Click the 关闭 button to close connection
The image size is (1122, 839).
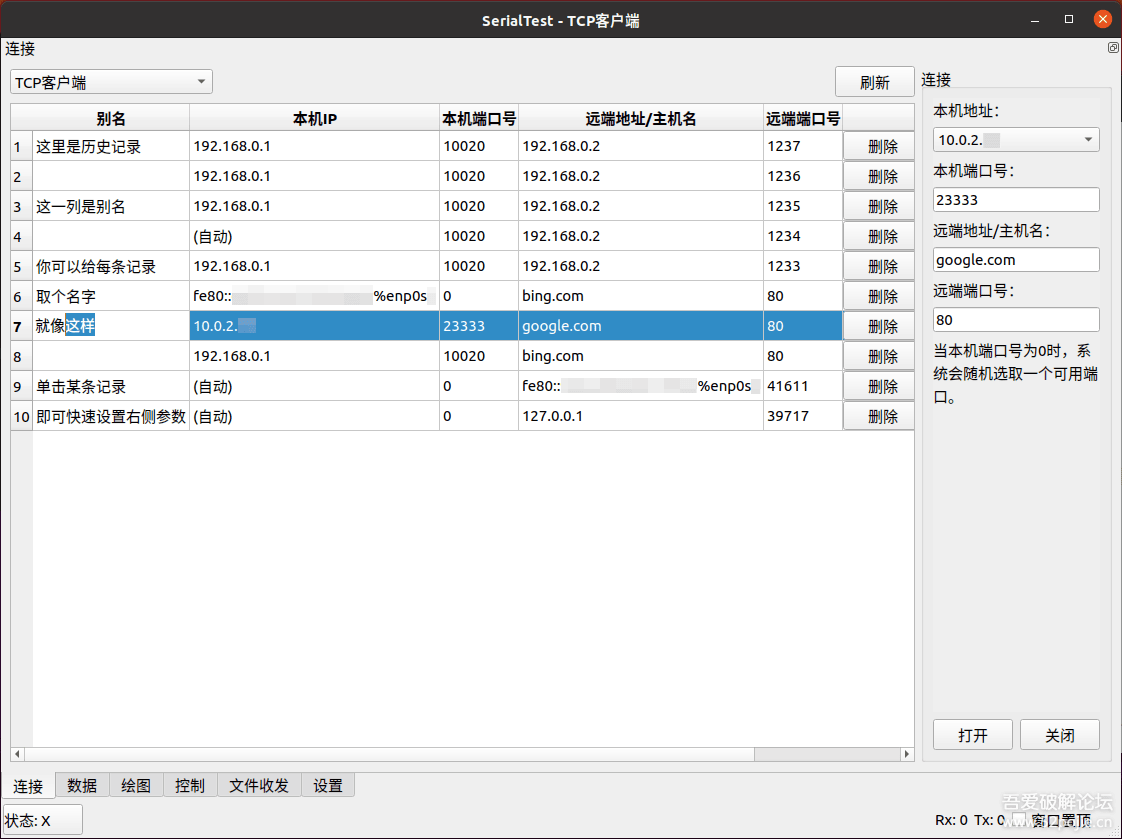(1059, 734)
